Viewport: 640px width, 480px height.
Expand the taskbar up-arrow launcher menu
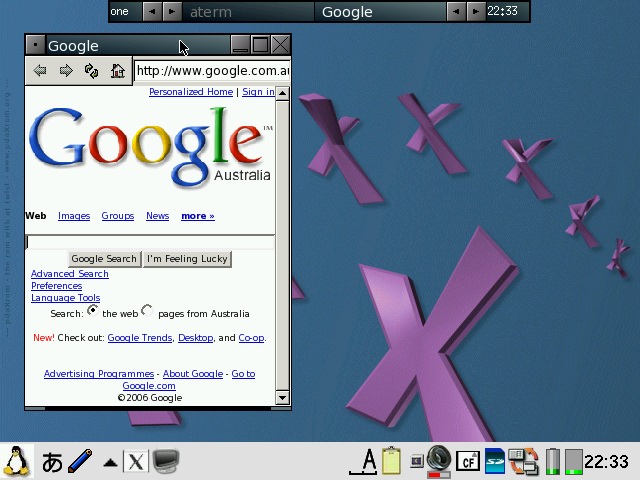point(110,462)
